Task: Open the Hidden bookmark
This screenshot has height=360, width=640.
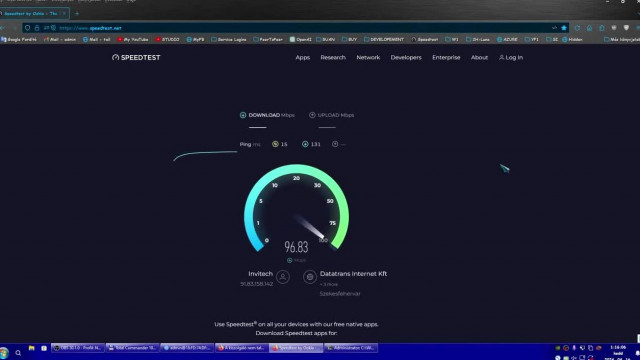Action: (x=572, y=40)
